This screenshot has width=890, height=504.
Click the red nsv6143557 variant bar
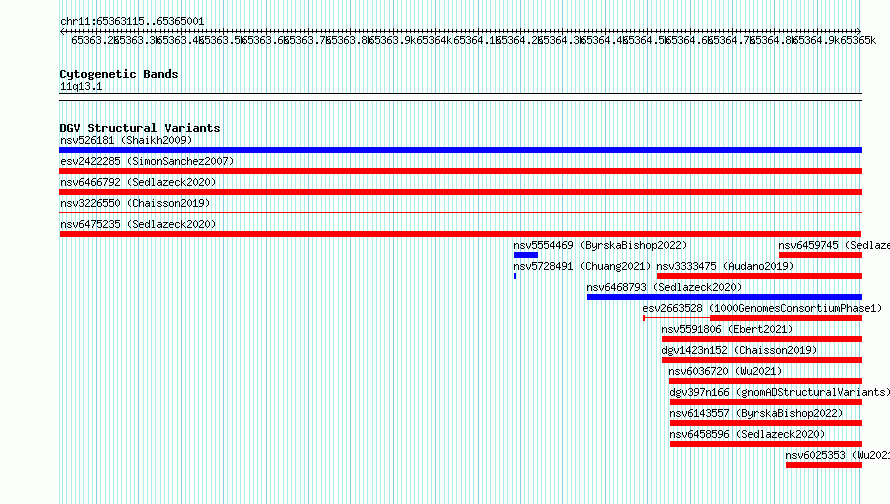click(x=766, y=423)
